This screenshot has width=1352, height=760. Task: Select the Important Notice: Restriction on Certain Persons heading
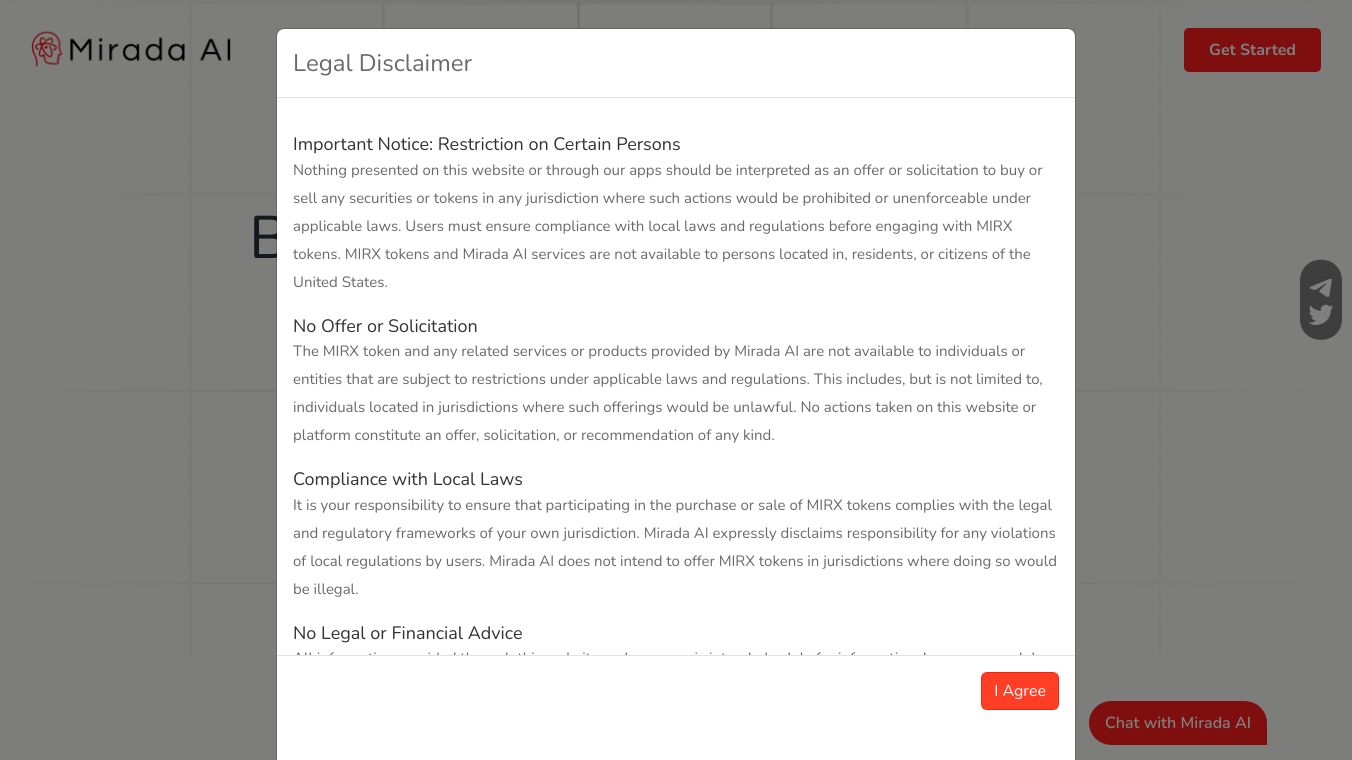pos(487,144)
